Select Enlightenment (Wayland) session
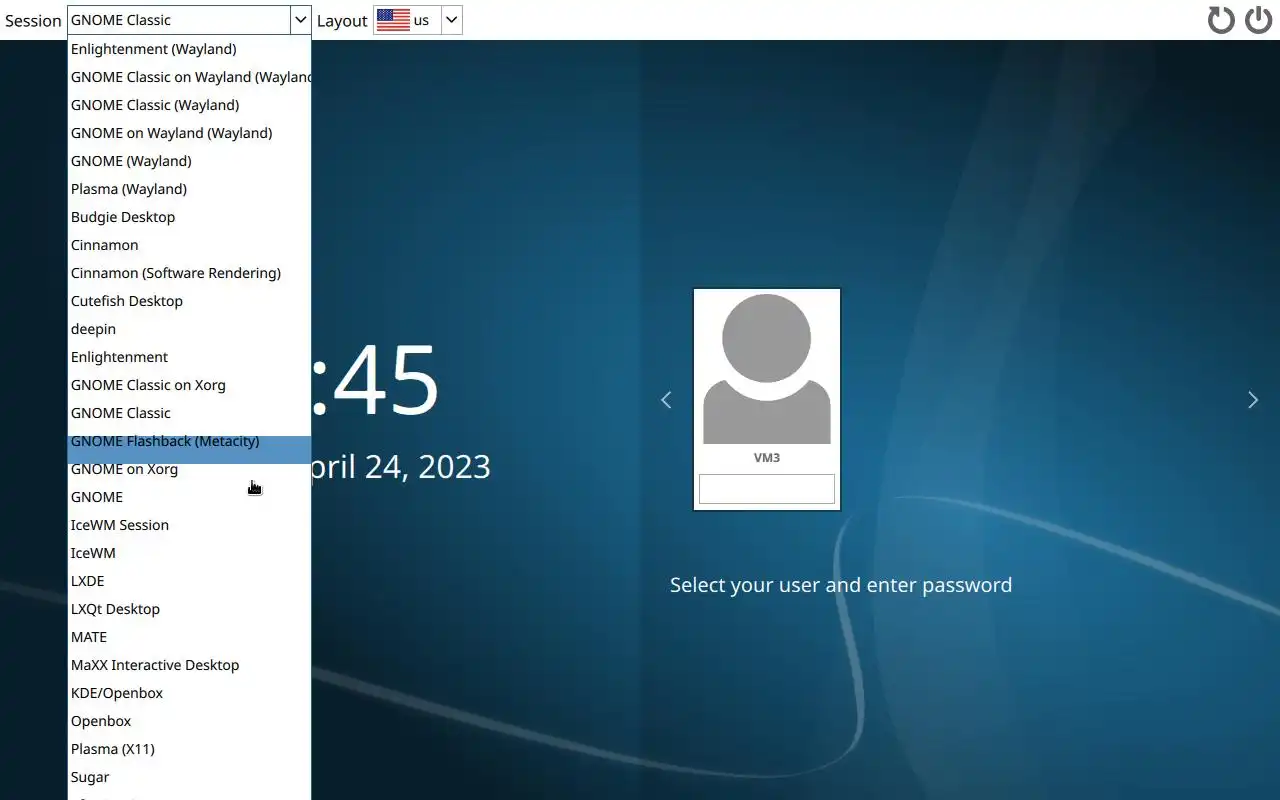This screenshot has width=1280, height=800. [189, 49]
